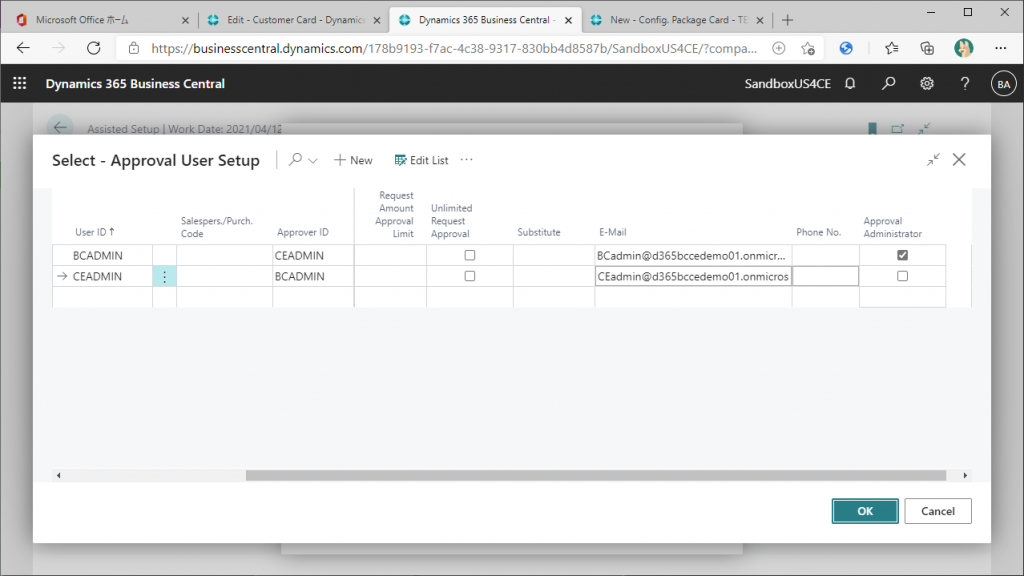This screenshot has height=576, width=1024.
Task: Switch to Dynamics 365 Business Central tab
Action: coord(486,20)
